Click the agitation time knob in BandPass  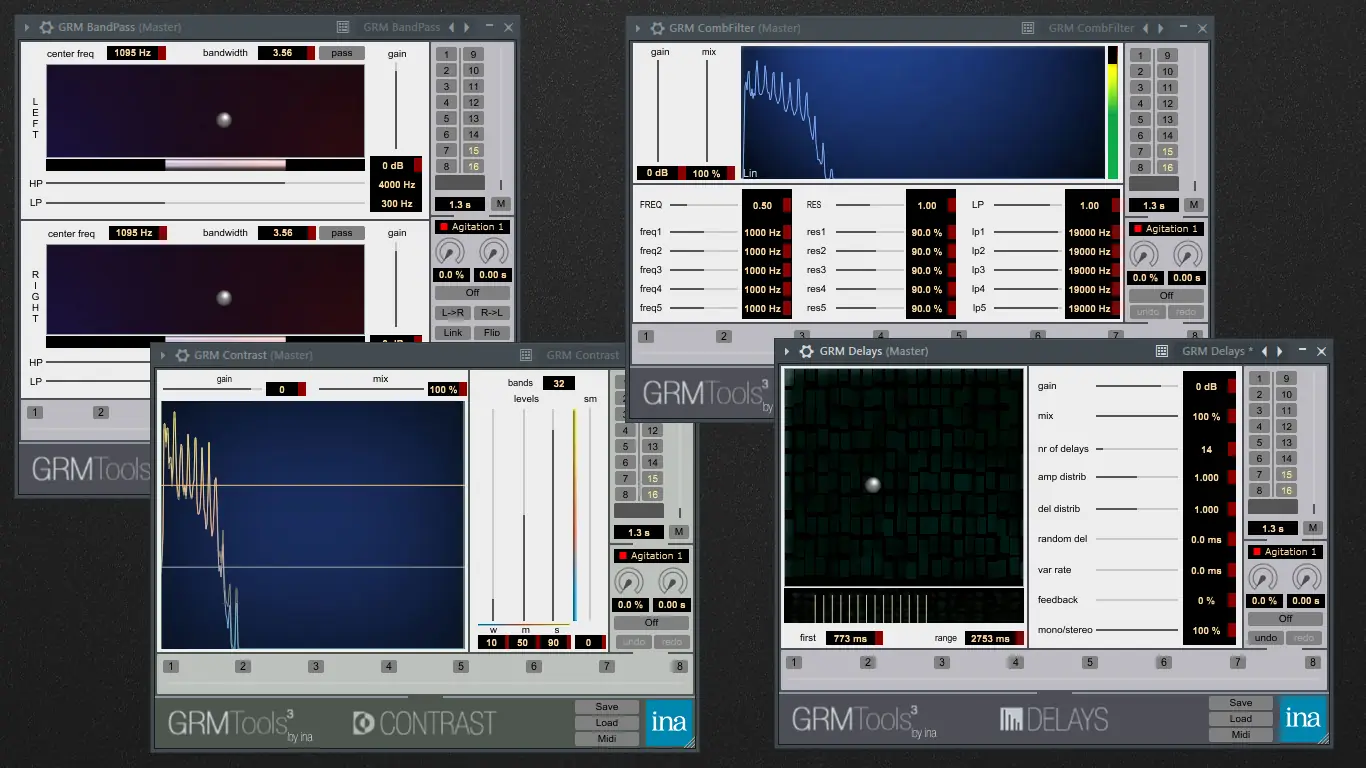tap(493, 253)
